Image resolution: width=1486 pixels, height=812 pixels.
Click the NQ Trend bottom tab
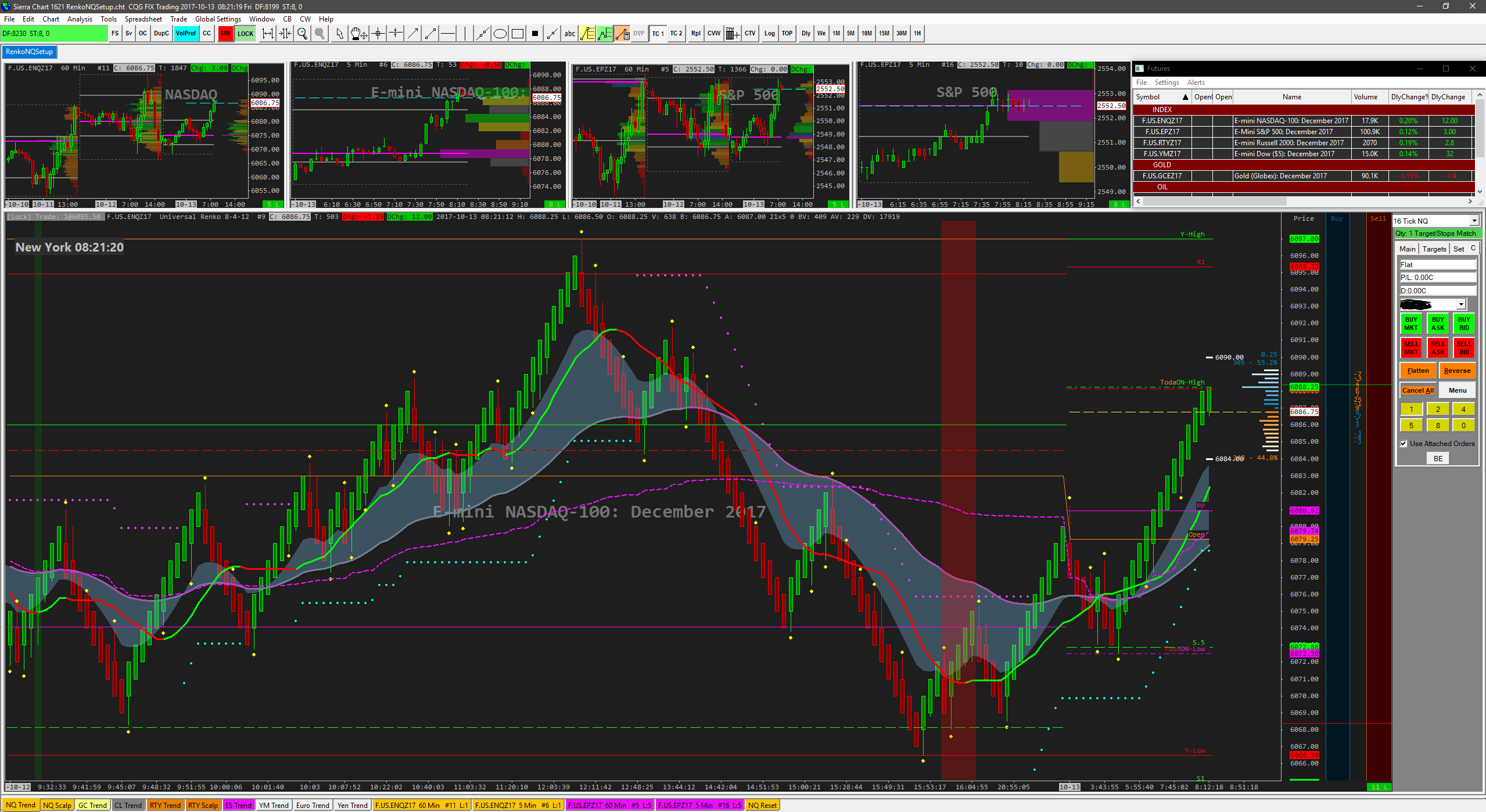(21, 805)
